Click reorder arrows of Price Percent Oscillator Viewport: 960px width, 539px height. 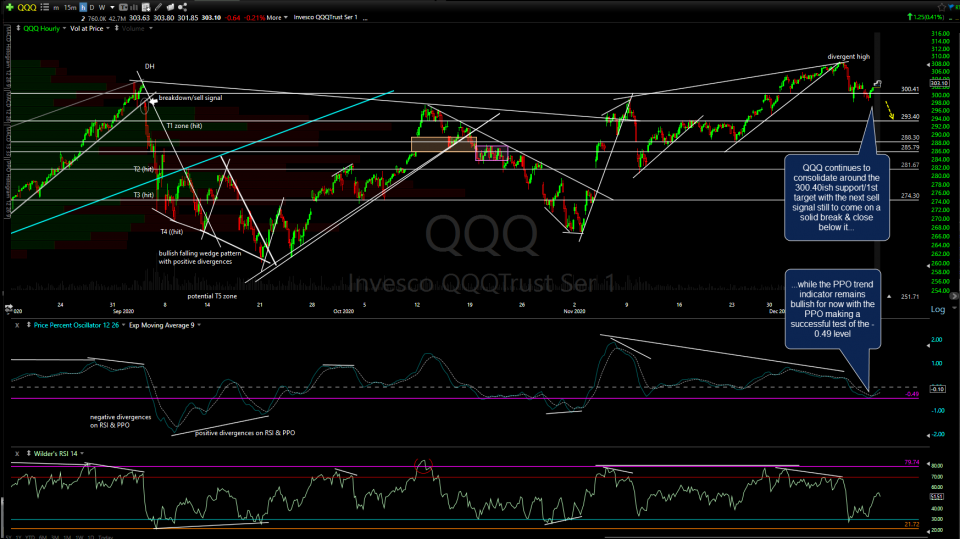[28, 325]
